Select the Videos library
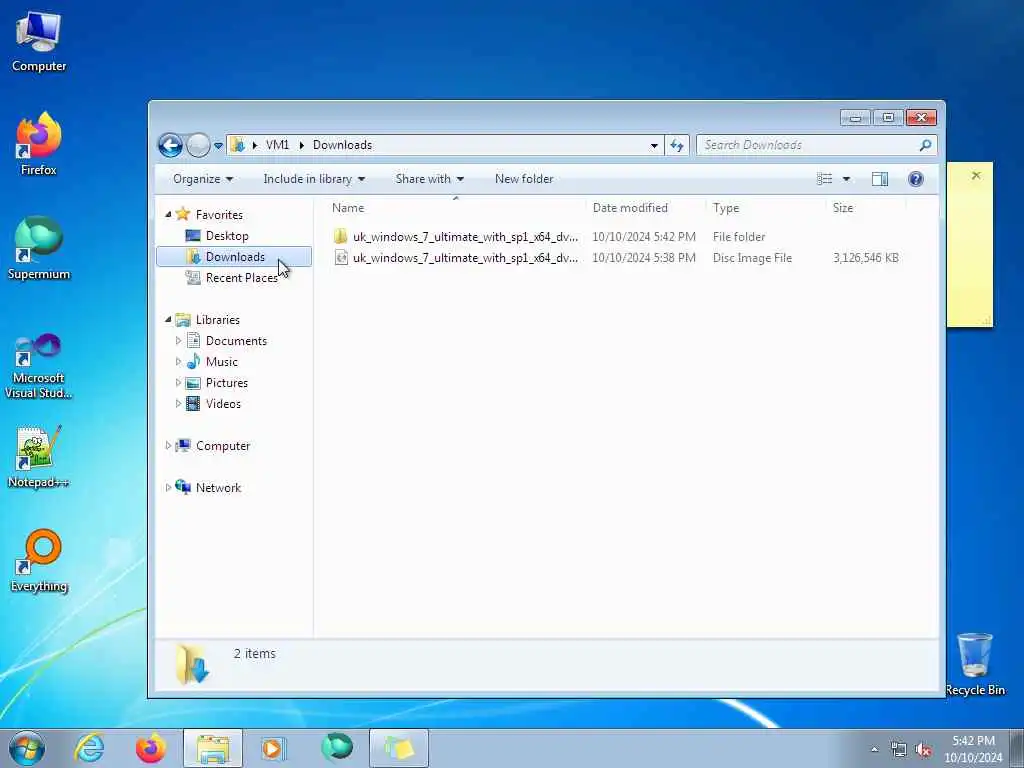1024x768 pixels. [x=223, y=404]
